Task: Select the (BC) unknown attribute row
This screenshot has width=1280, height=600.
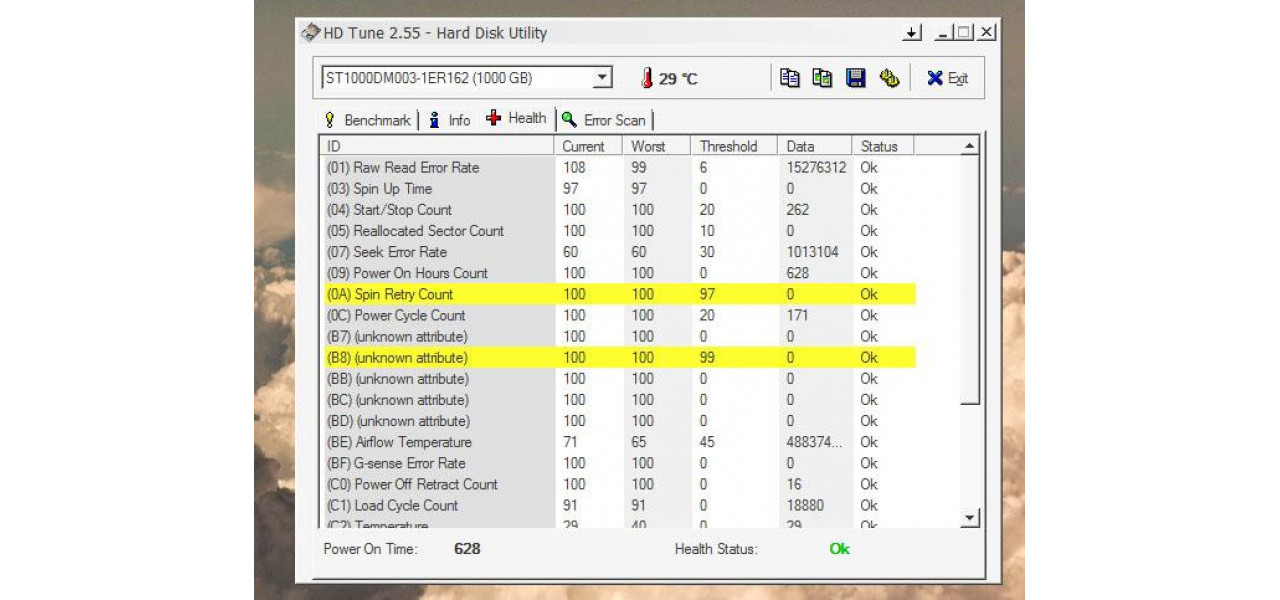Action: (618, 400)
